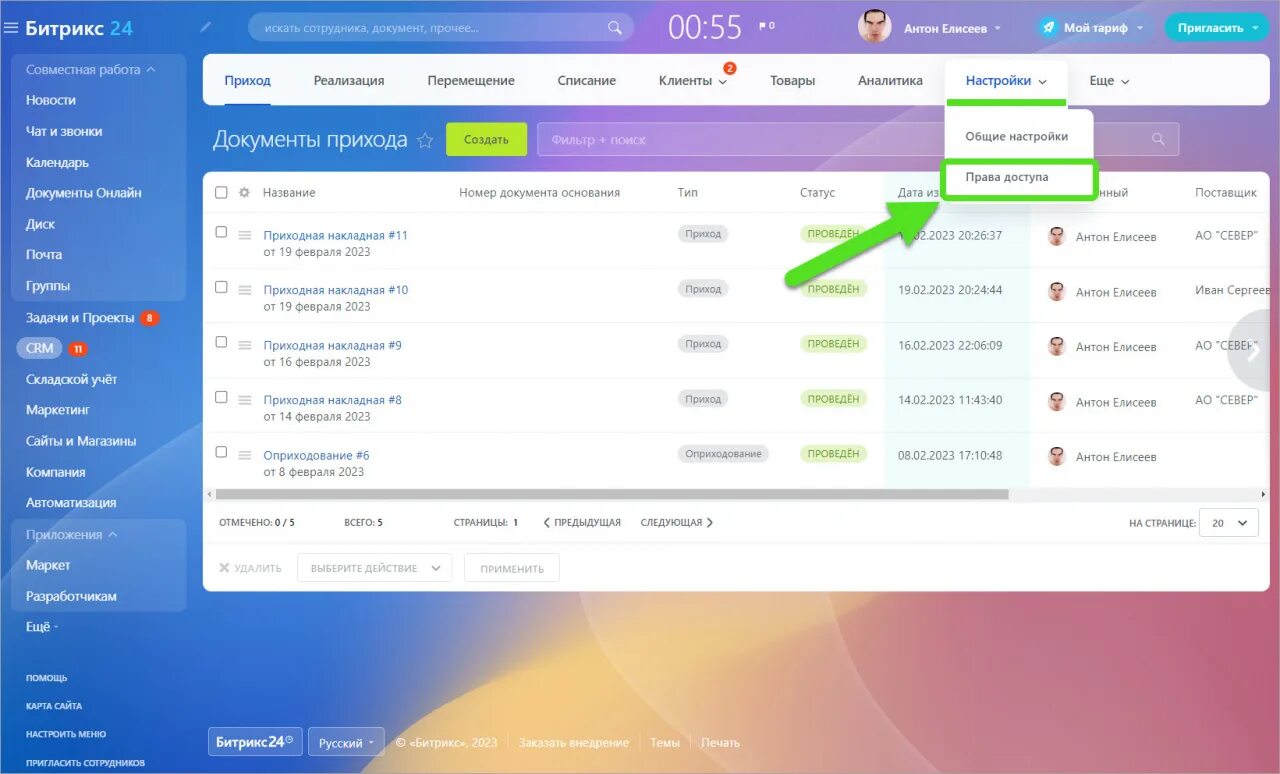Viewport: 1280px width, 774px height.
Task: Click the pencil edit icon in header
Action: (206, 27)
